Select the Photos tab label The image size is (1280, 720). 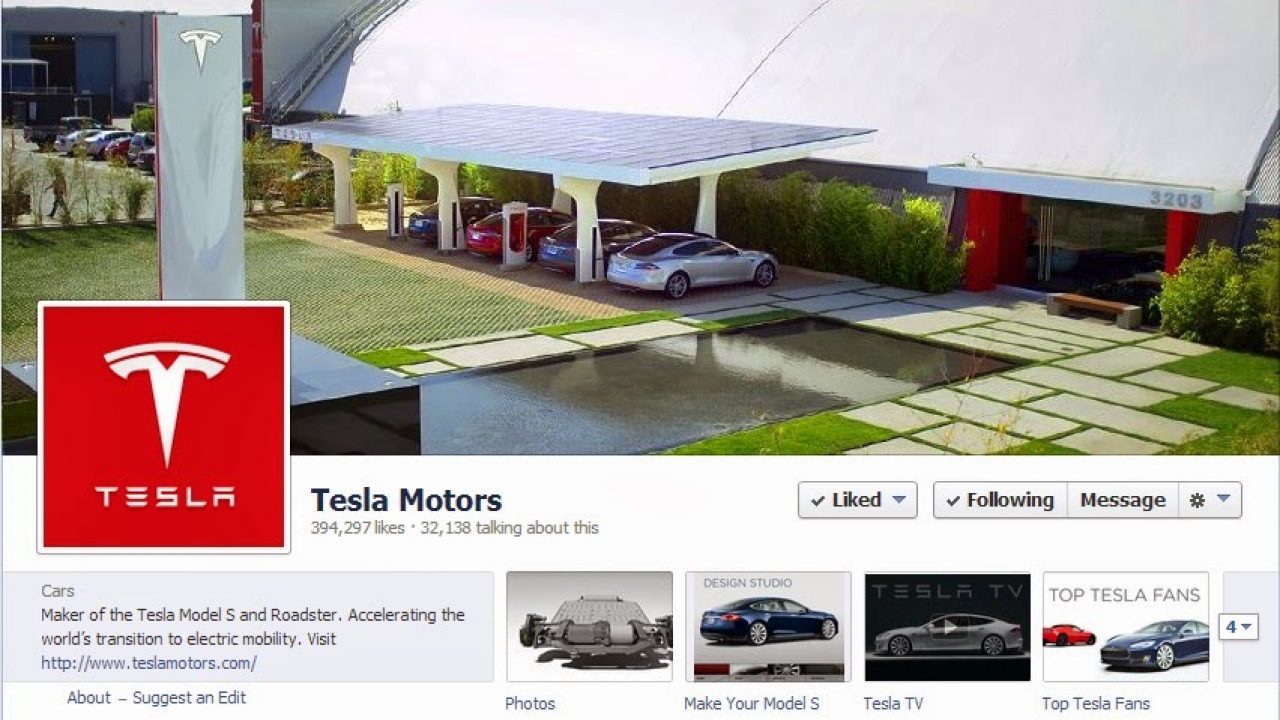(530, 703)
